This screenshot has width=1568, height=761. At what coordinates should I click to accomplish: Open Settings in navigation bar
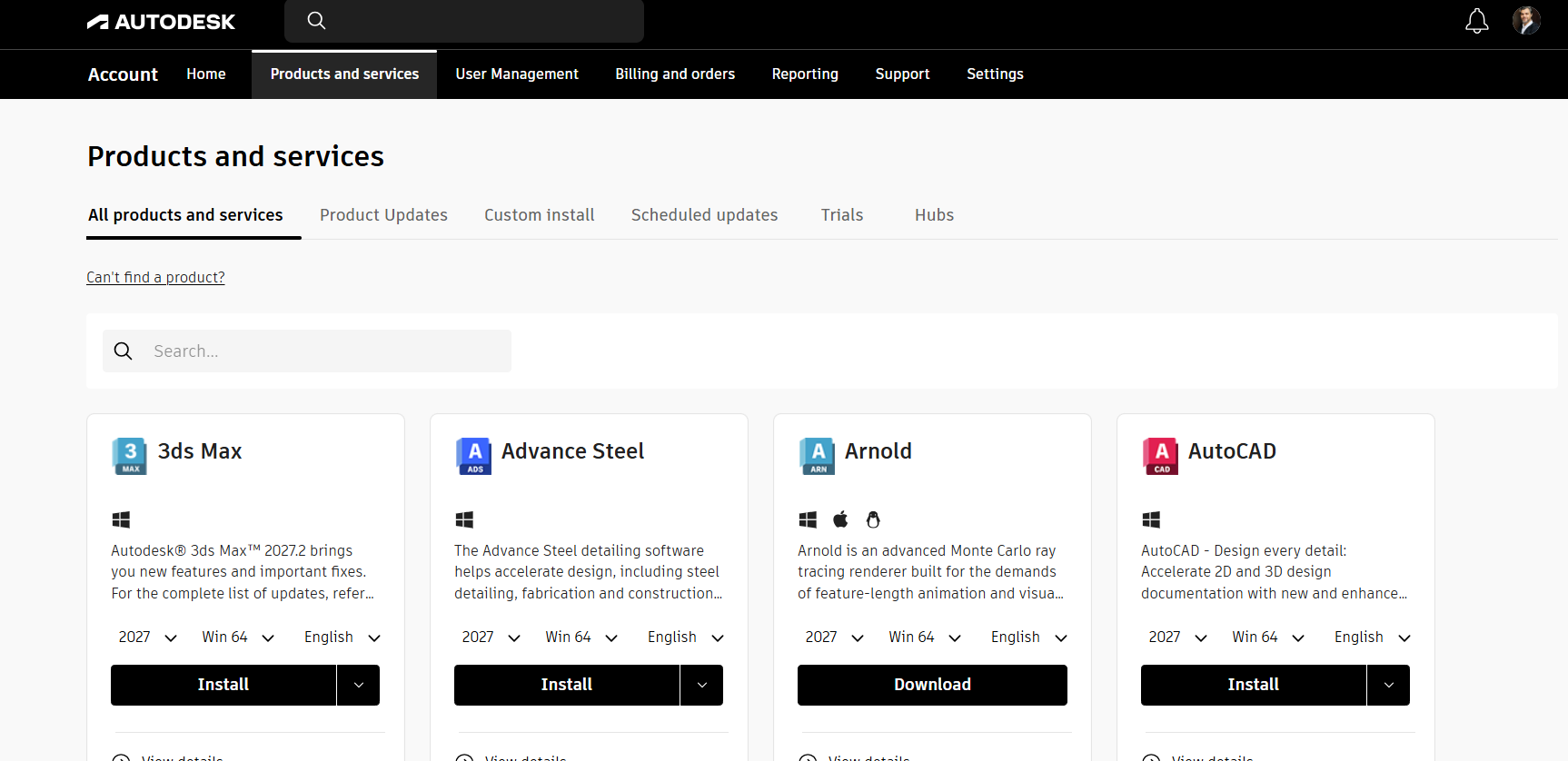click(995, 74)
